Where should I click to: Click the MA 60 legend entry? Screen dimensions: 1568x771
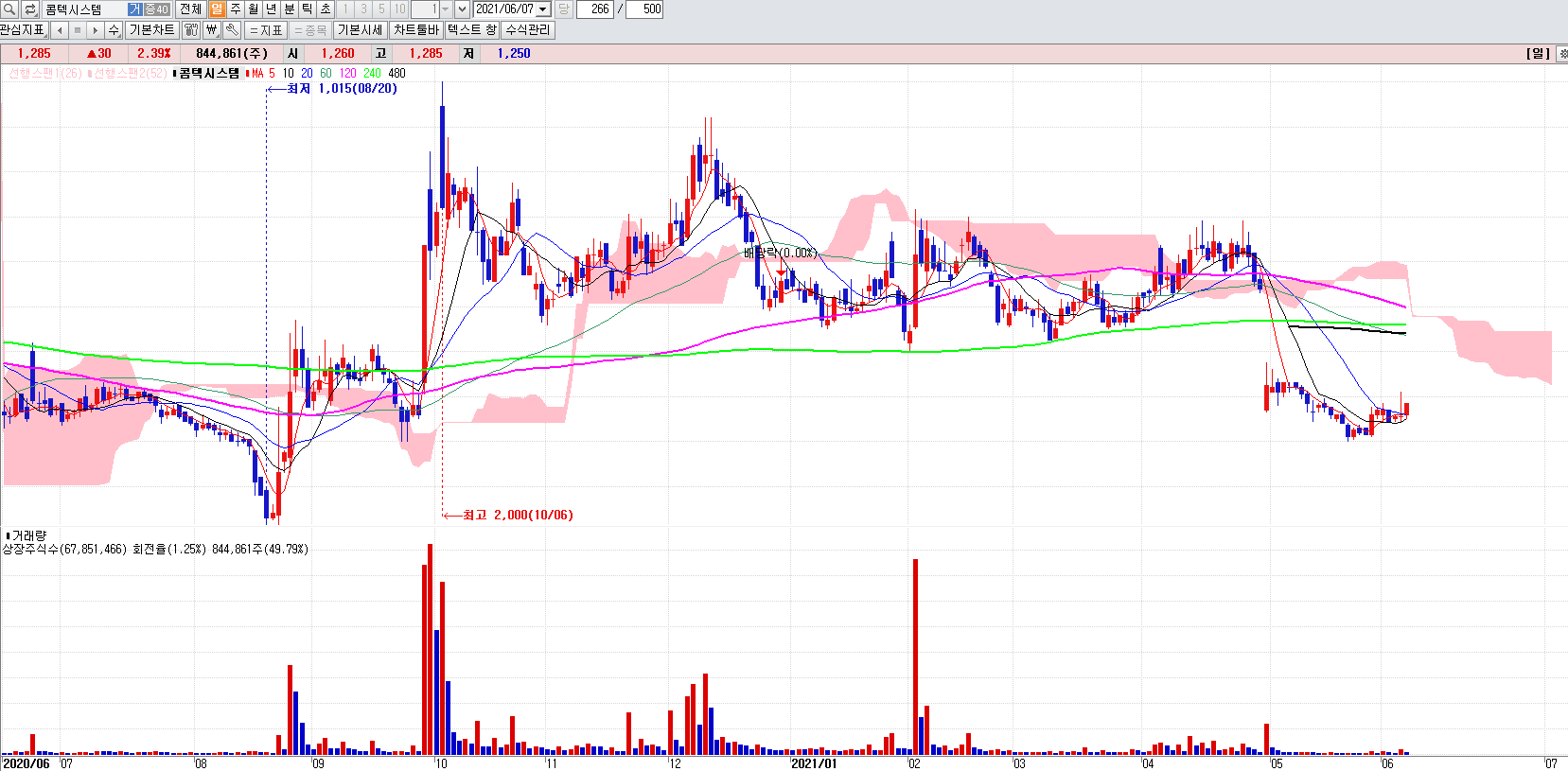tap(326, 73)
